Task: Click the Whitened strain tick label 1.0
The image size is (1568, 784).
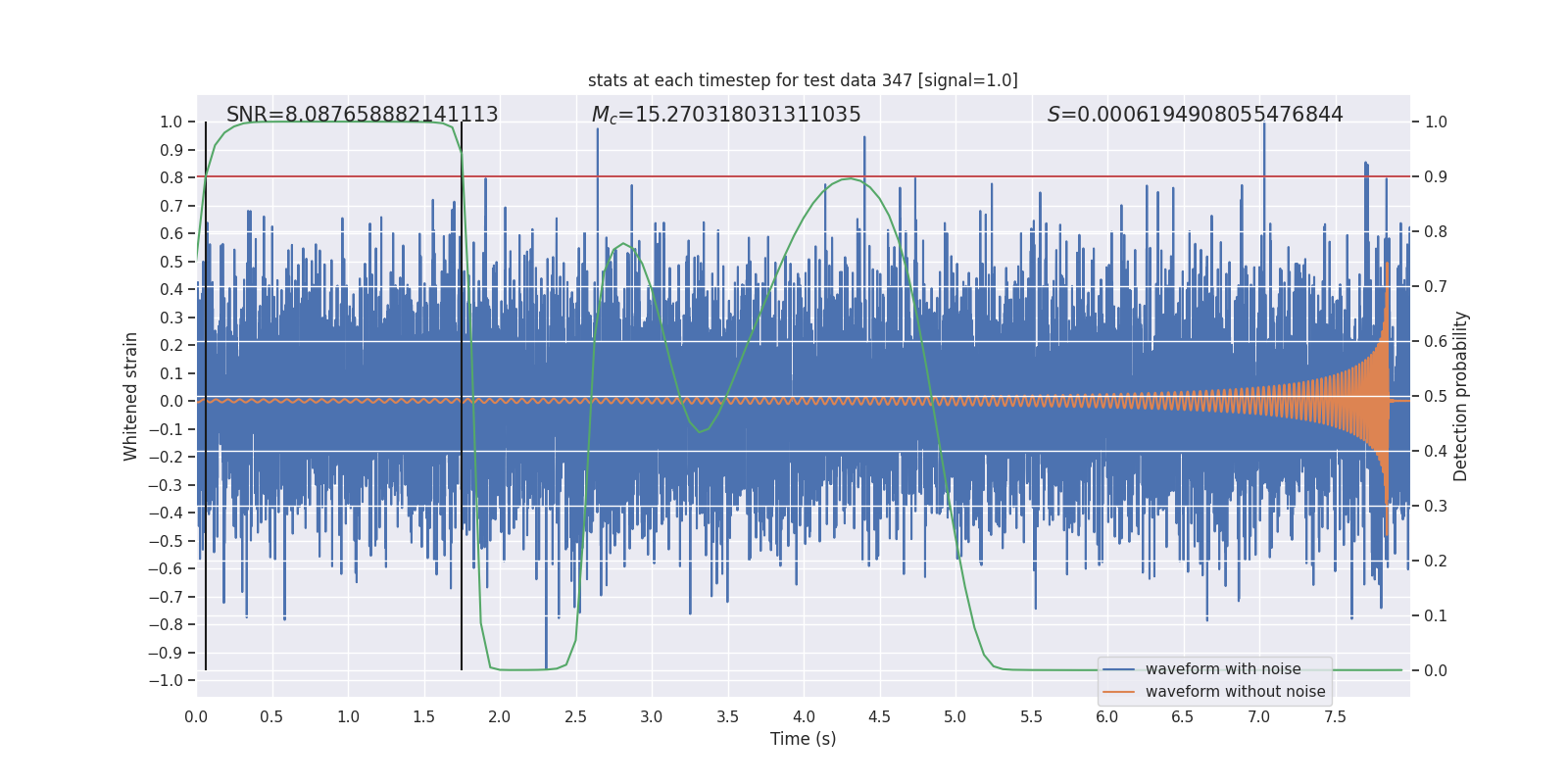Action: click(171, 122)
